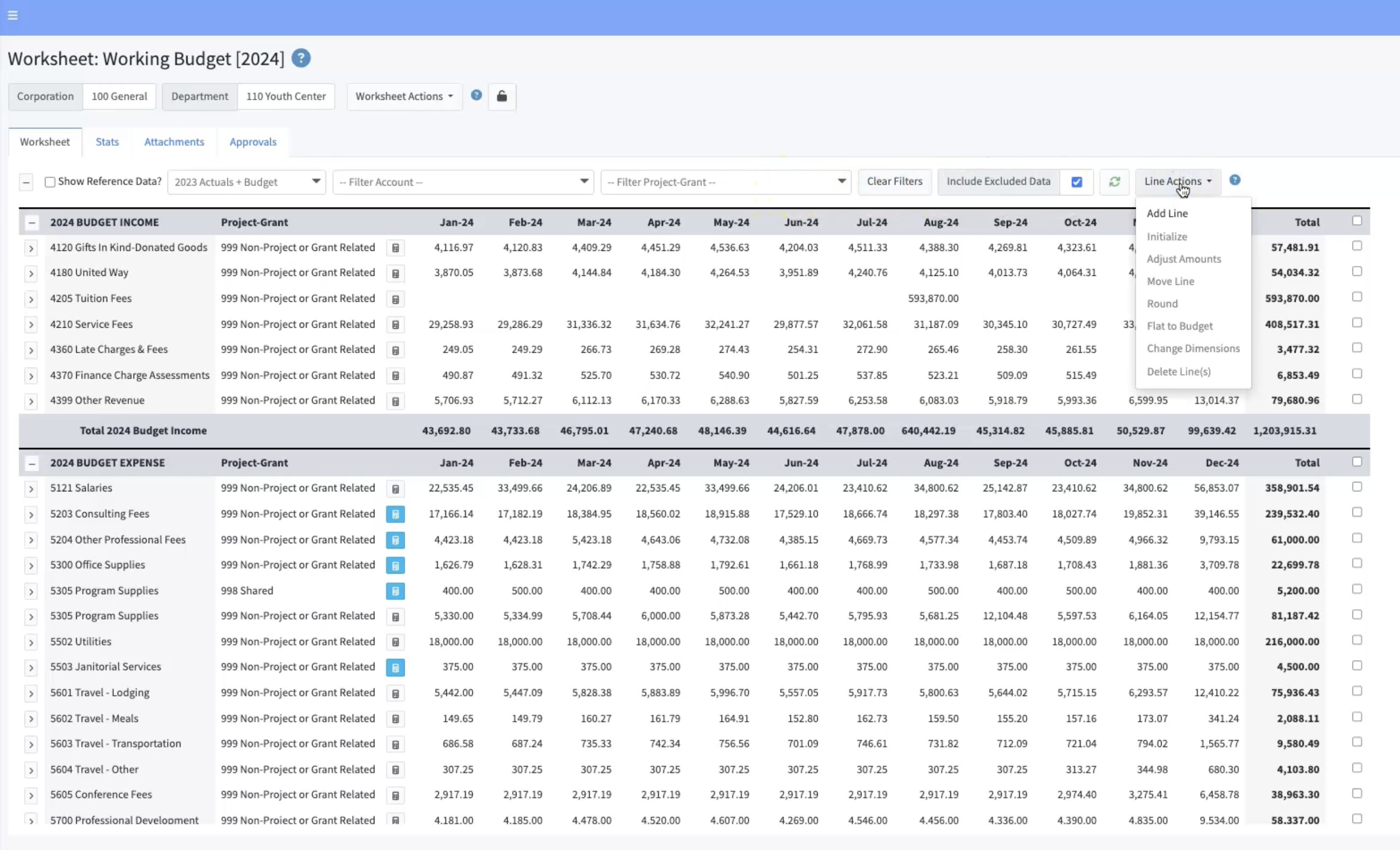This screenshot has height=850, width=1400.
Task: Enable the Show Reference Data checkbox
Action: point(50,182)
